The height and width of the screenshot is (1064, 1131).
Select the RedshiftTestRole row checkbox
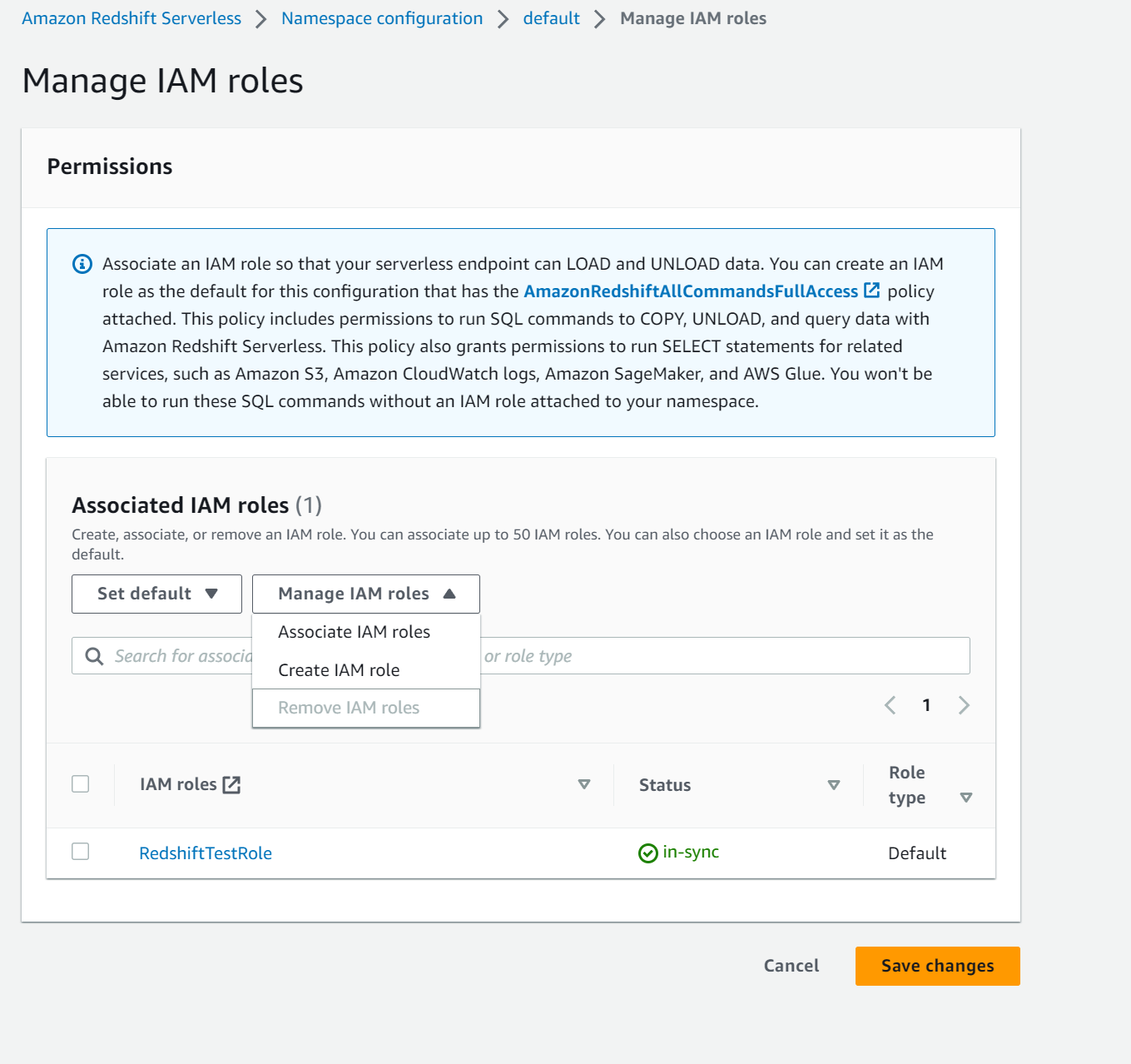tap(81, 852)
